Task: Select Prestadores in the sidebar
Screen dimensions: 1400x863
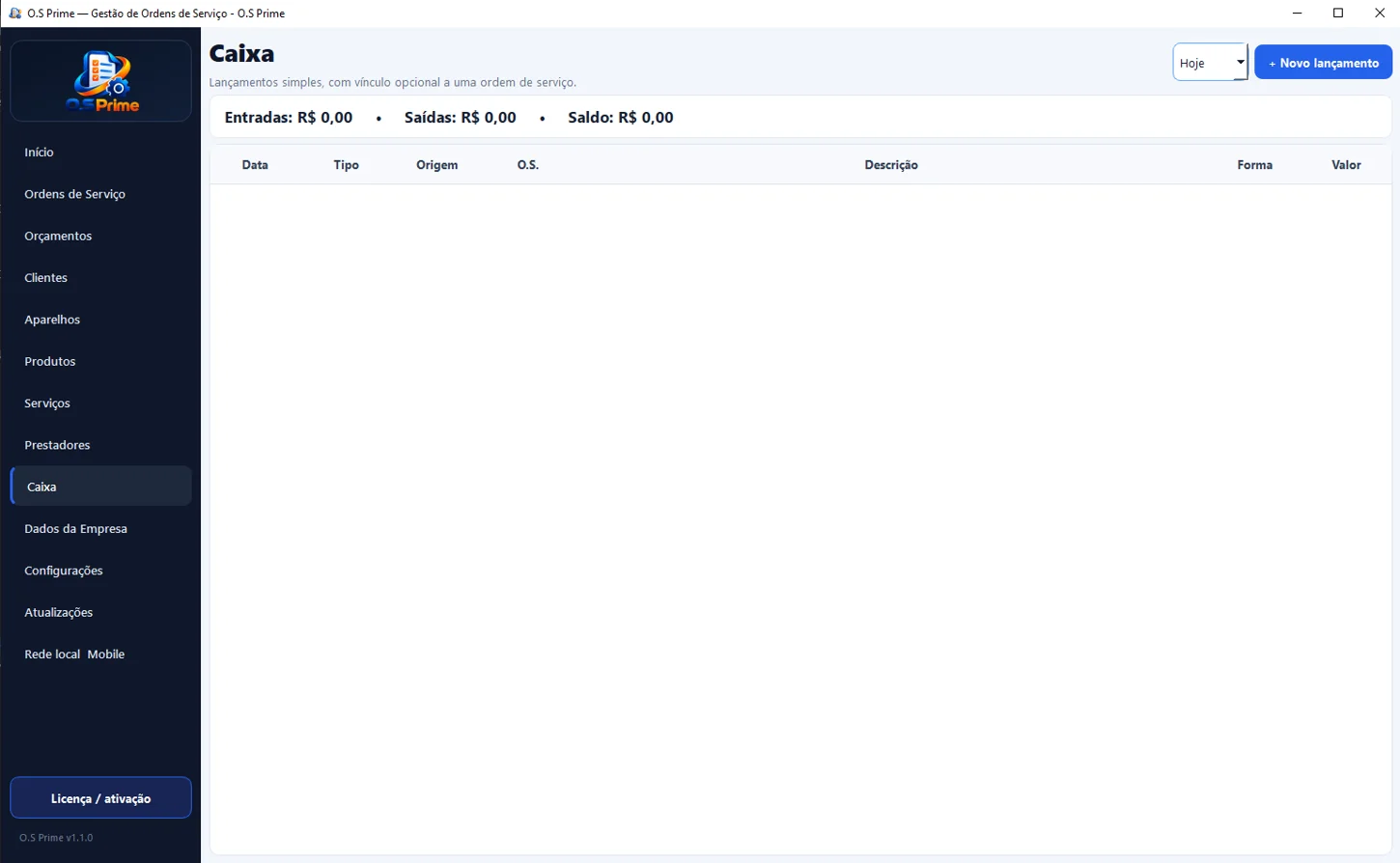Action: point(100,445)
